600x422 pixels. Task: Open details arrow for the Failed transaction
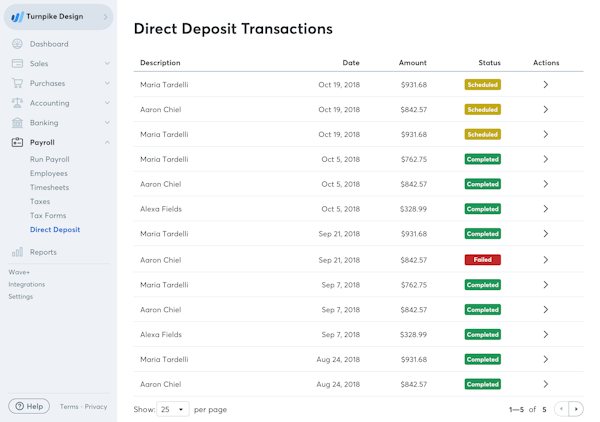(546, 260)
